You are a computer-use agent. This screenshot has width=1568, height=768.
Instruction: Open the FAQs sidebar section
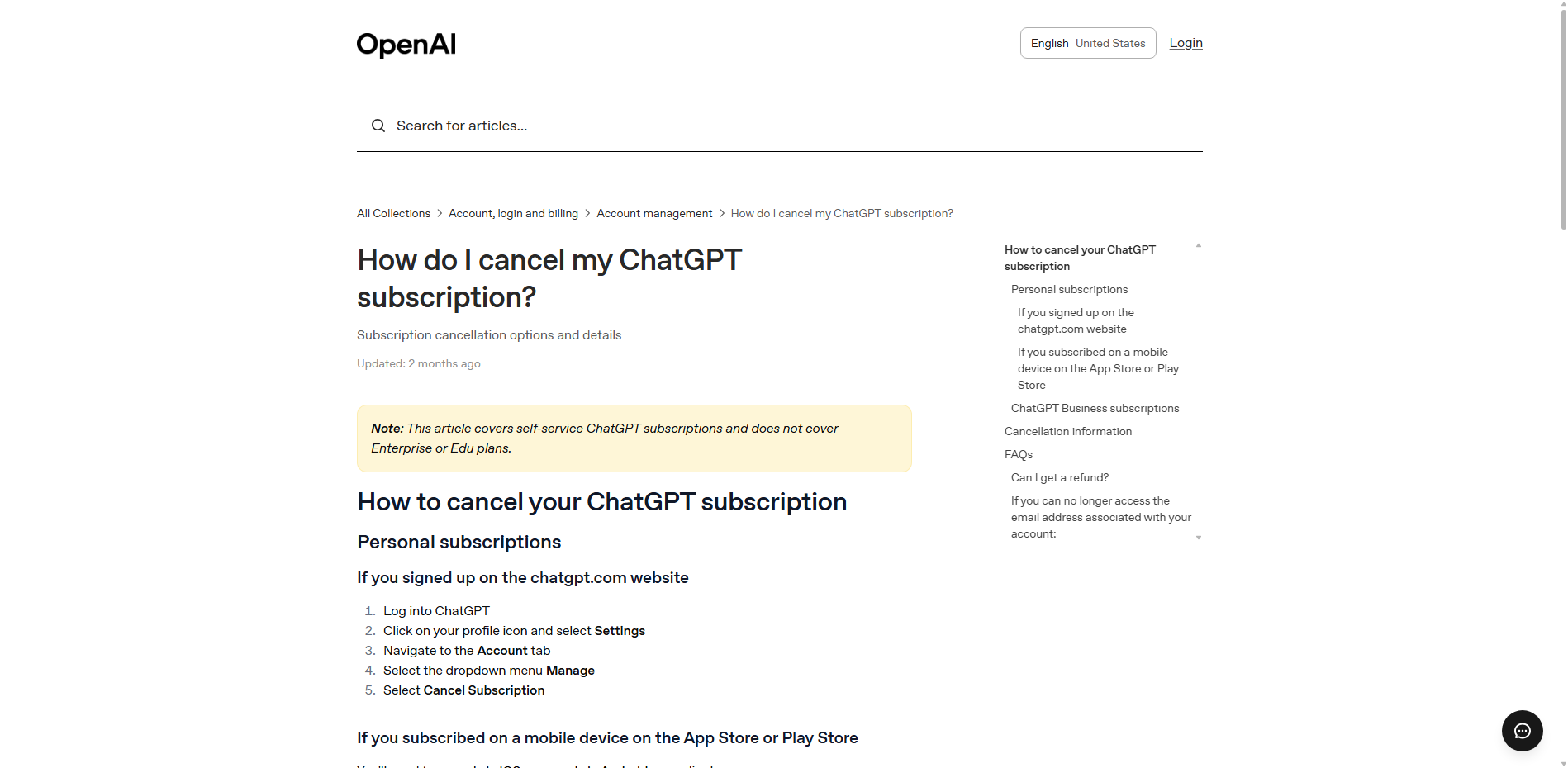coord(1018,454)
